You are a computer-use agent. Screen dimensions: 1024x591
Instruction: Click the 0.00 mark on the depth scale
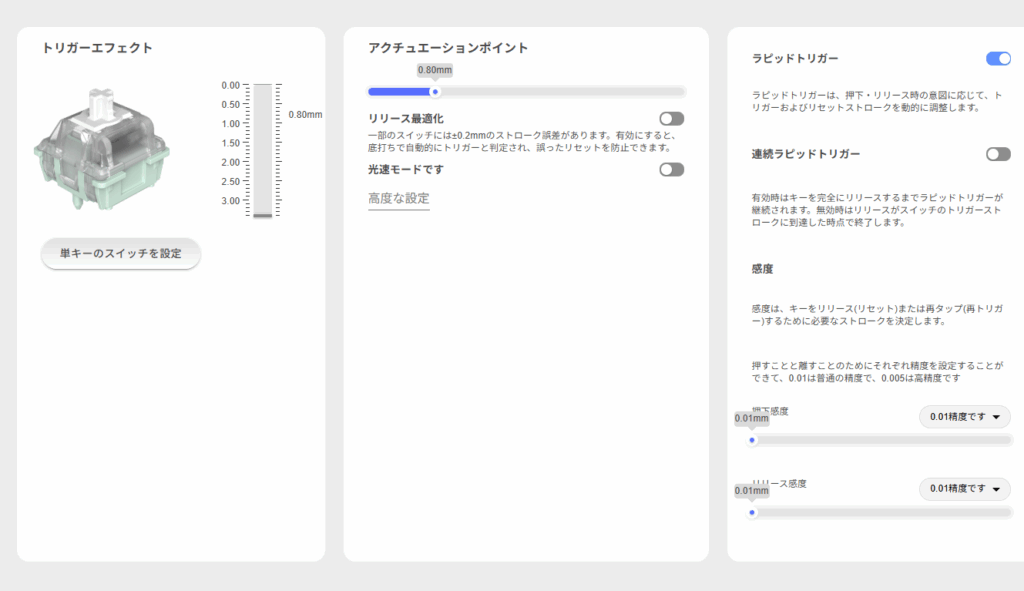(x=230, y=85)
